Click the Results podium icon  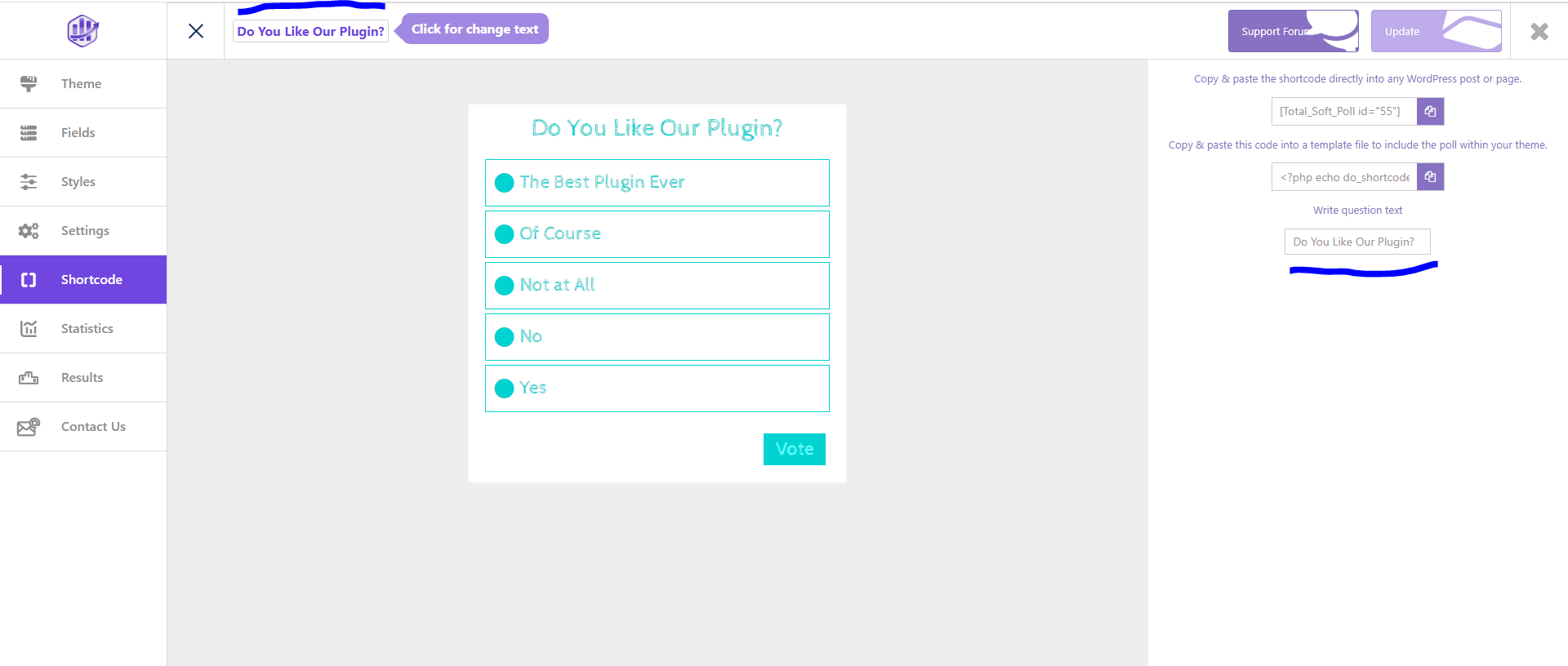point(29,378)
